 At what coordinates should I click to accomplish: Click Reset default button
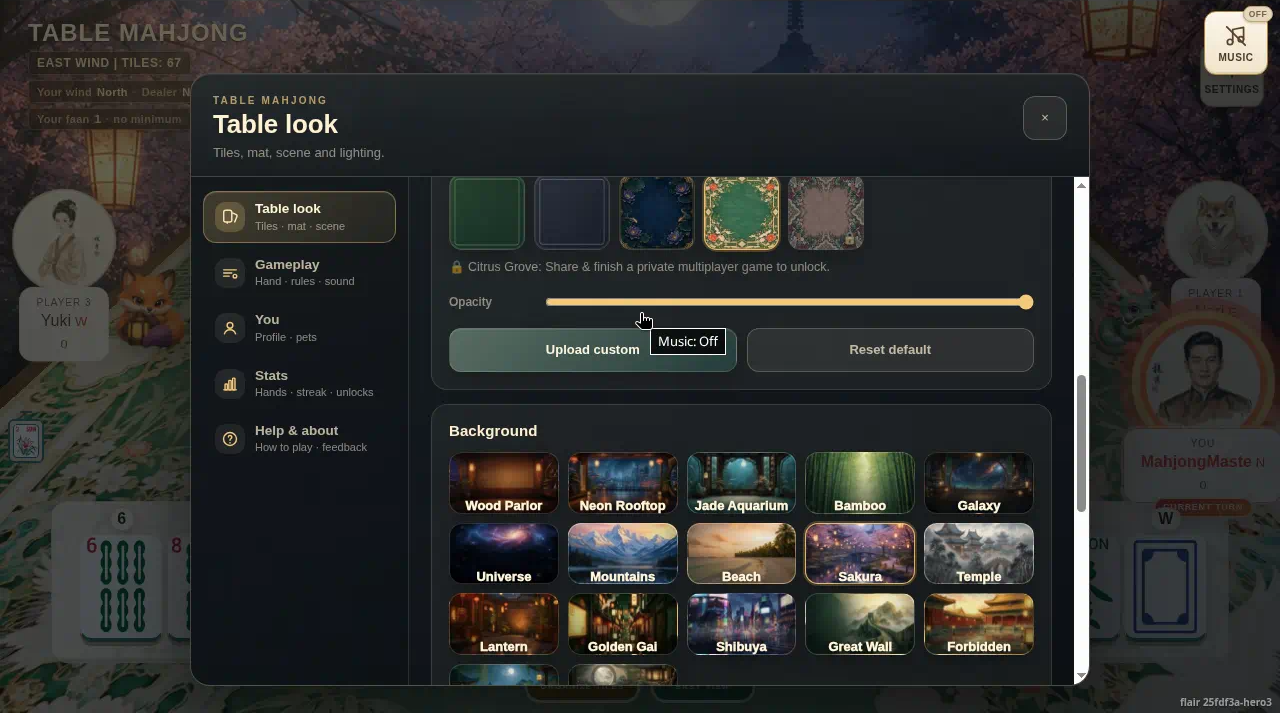pyautogui.click(x=890, y=350)
